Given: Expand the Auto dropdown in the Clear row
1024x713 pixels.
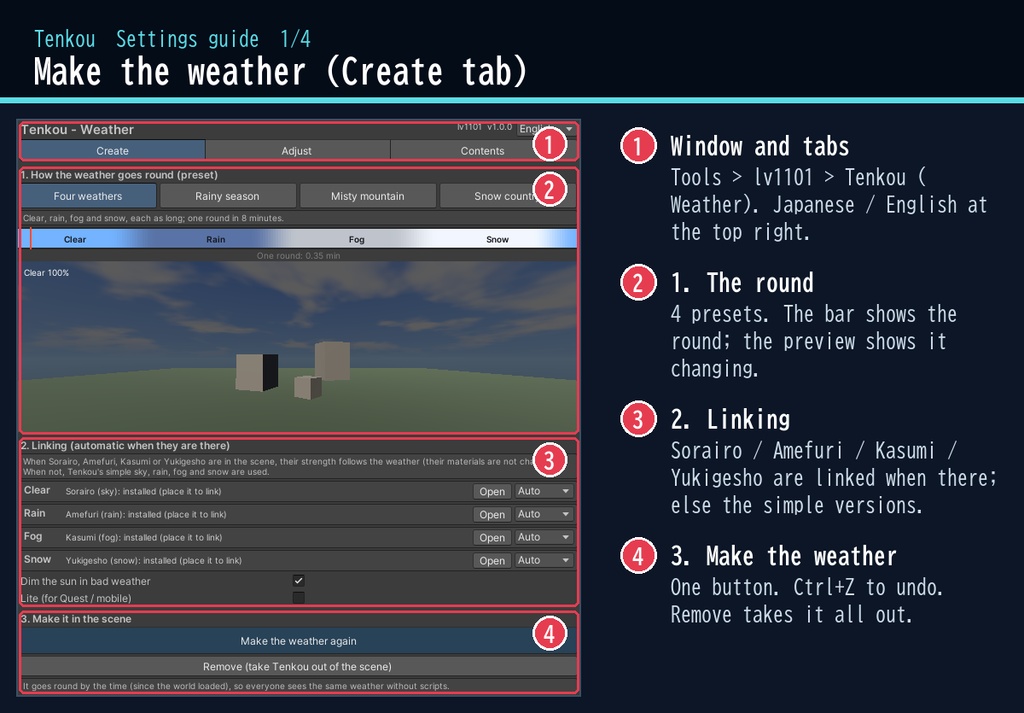Looking at the screenshot, I should point(543,491).
